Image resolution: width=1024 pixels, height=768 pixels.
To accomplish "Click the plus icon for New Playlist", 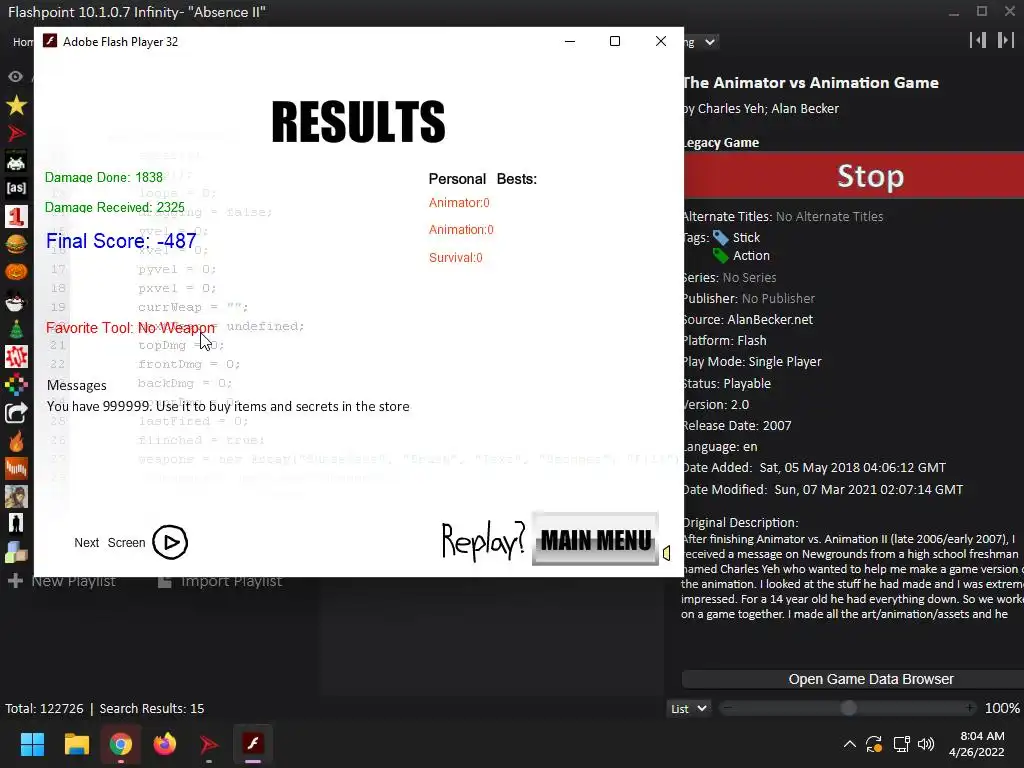I will (x=15, y=581).
